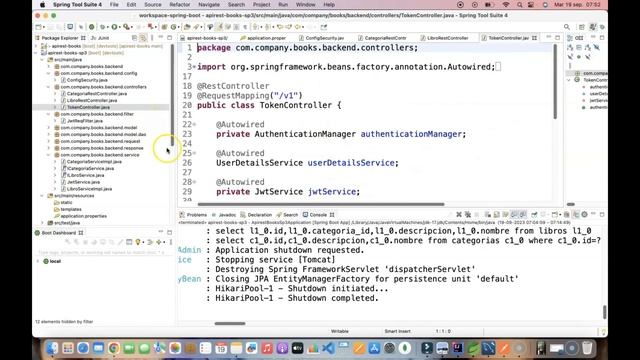Open Music app from the Dock
Image resolution: width=640 pixels, height=360 pixels.
point(267,348)
